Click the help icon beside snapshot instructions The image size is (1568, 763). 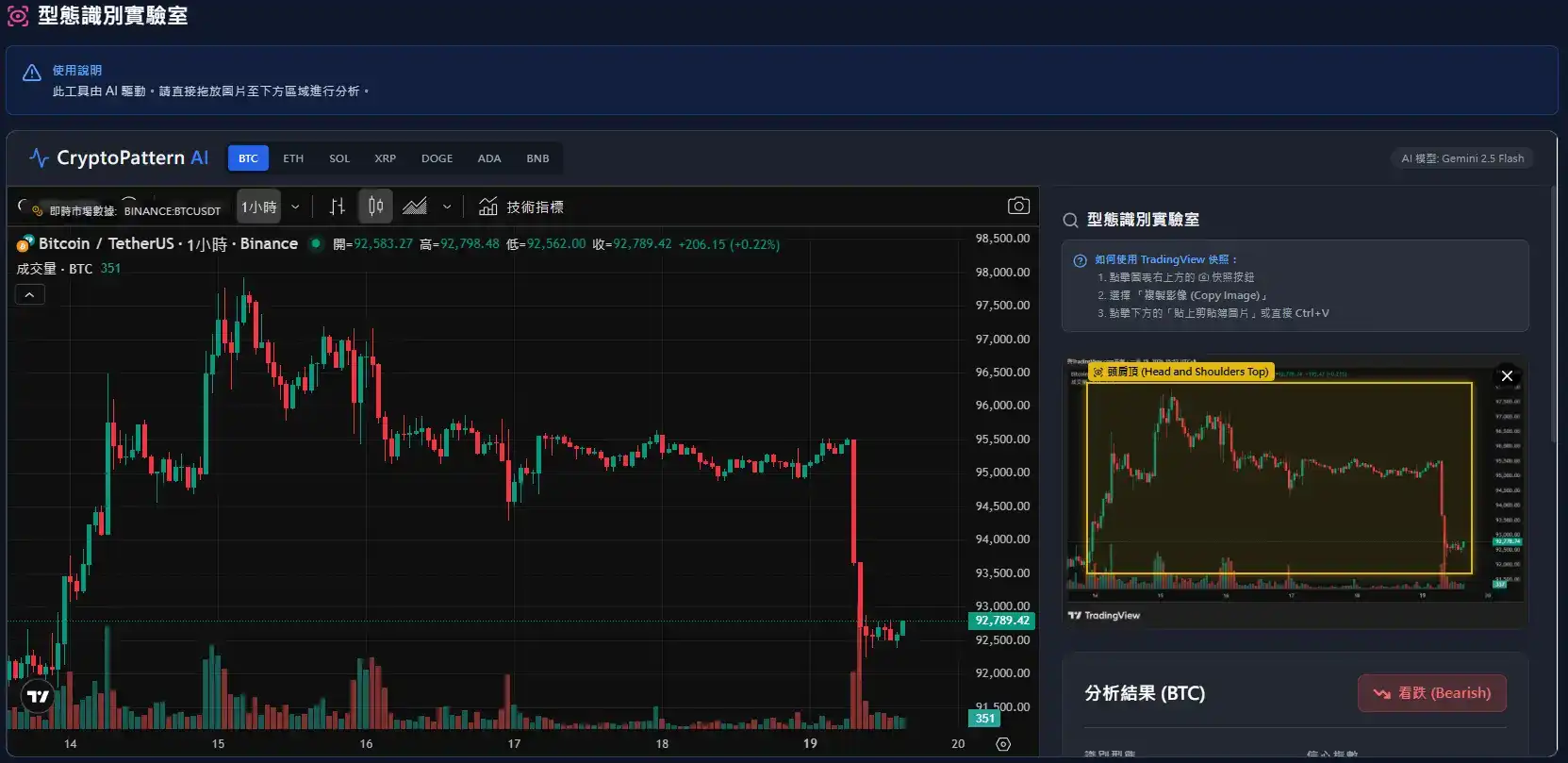point(1081,260)
